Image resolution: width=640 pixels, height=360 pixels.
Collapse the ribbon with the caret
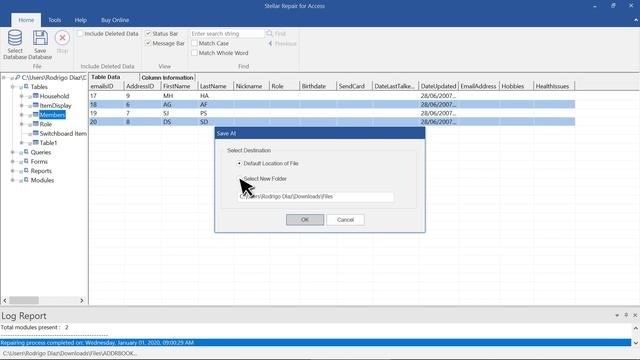point(636,20)
